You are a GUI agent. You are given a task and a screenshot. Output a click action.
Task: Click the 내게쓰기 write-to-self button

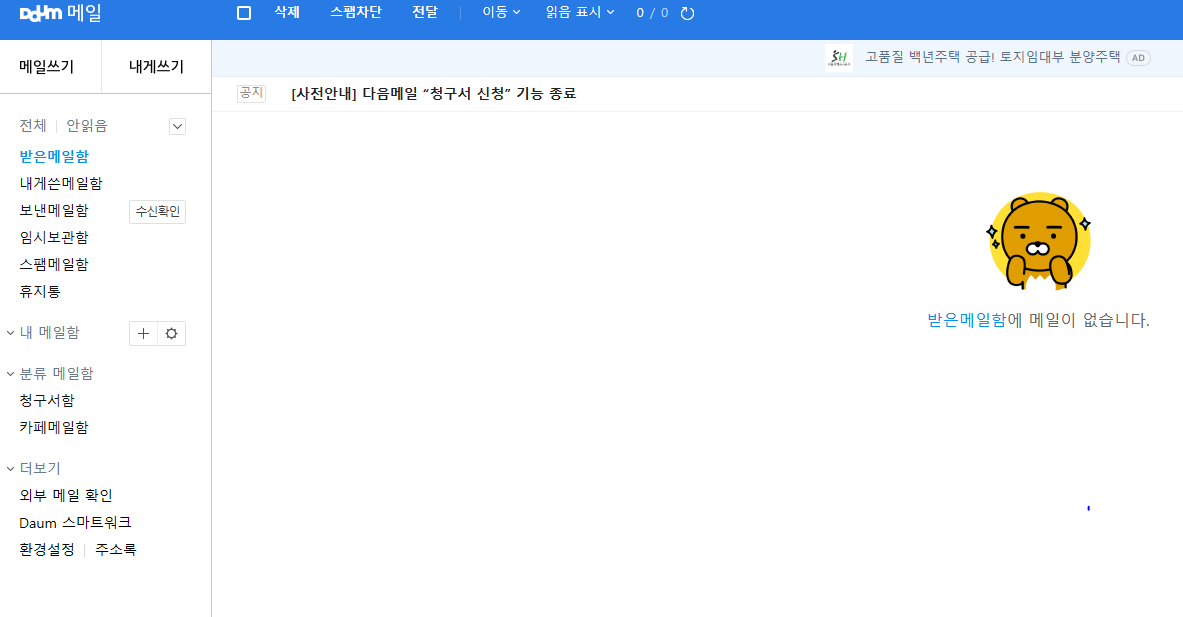click(156, 66)
